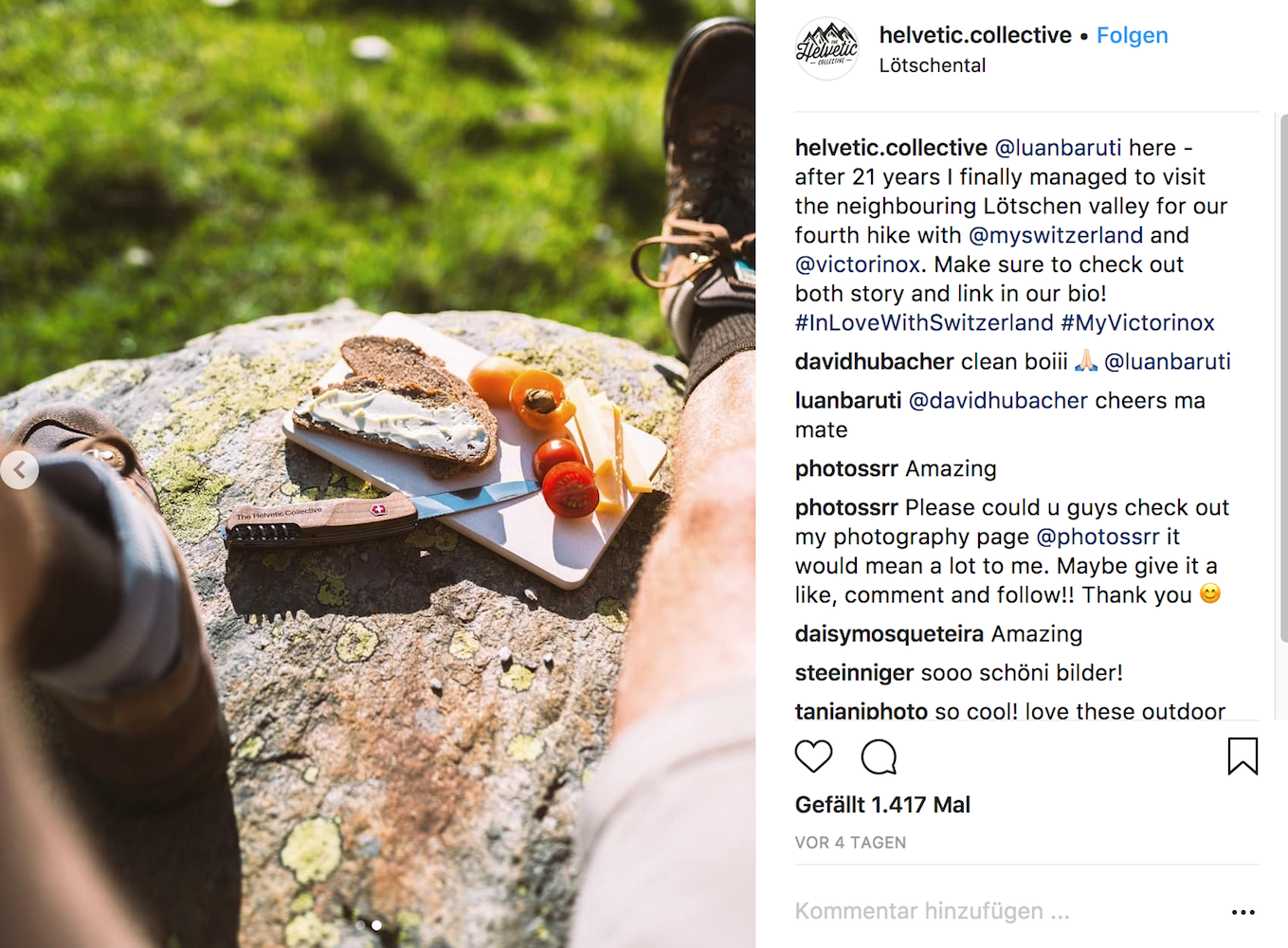Open the VOR 4 TAGEN timestamp link
The width and height of the screenshot is (1288, 948).
(850, 843)
